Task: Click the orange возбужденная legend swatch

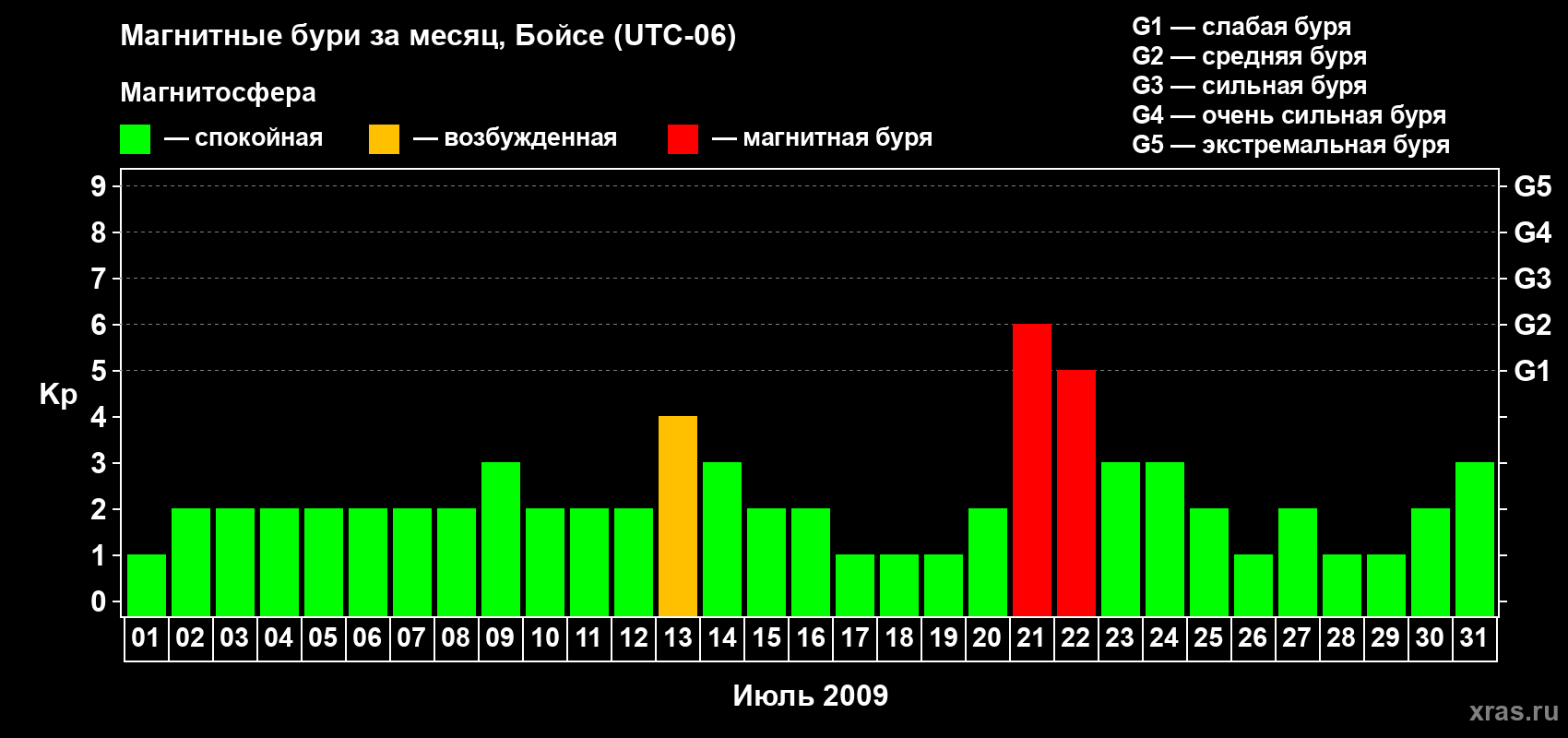Action: 384,139
